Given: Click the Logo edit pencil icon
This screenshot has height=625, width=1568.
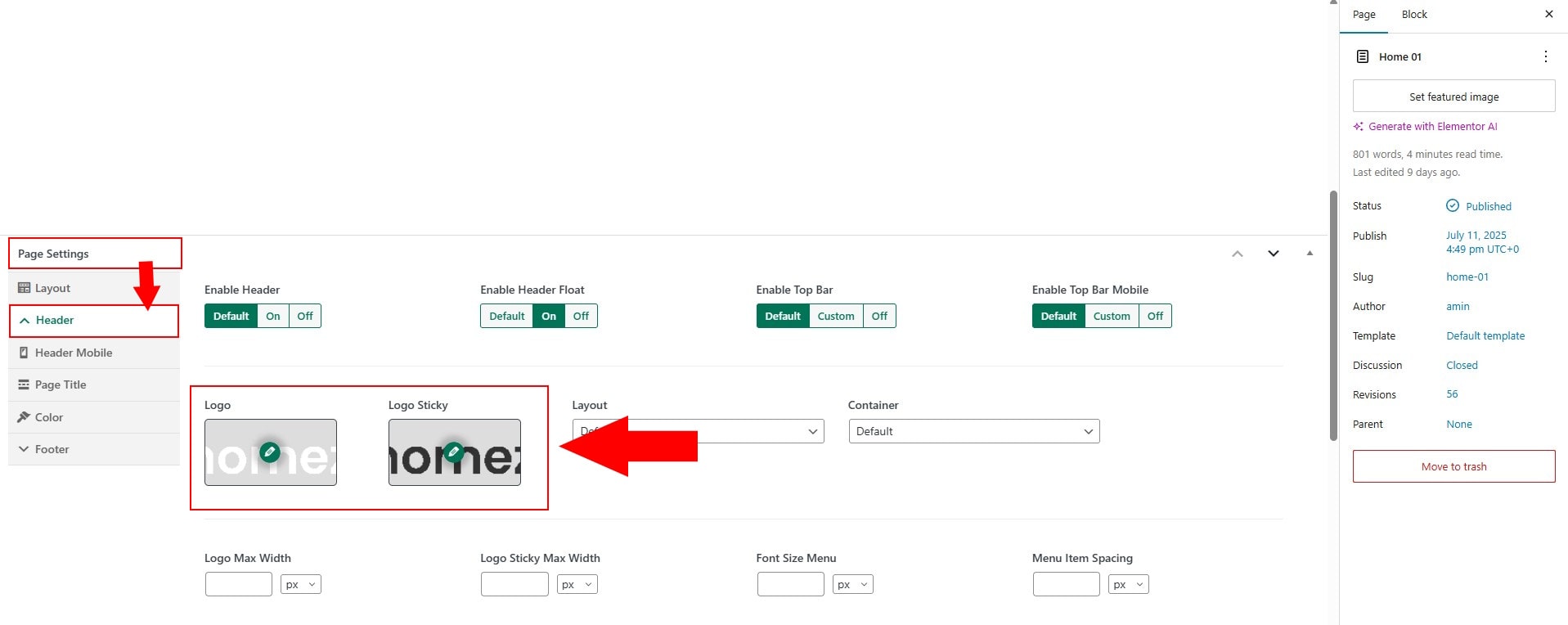Looking at the screenshot, I should coord(270,452).
